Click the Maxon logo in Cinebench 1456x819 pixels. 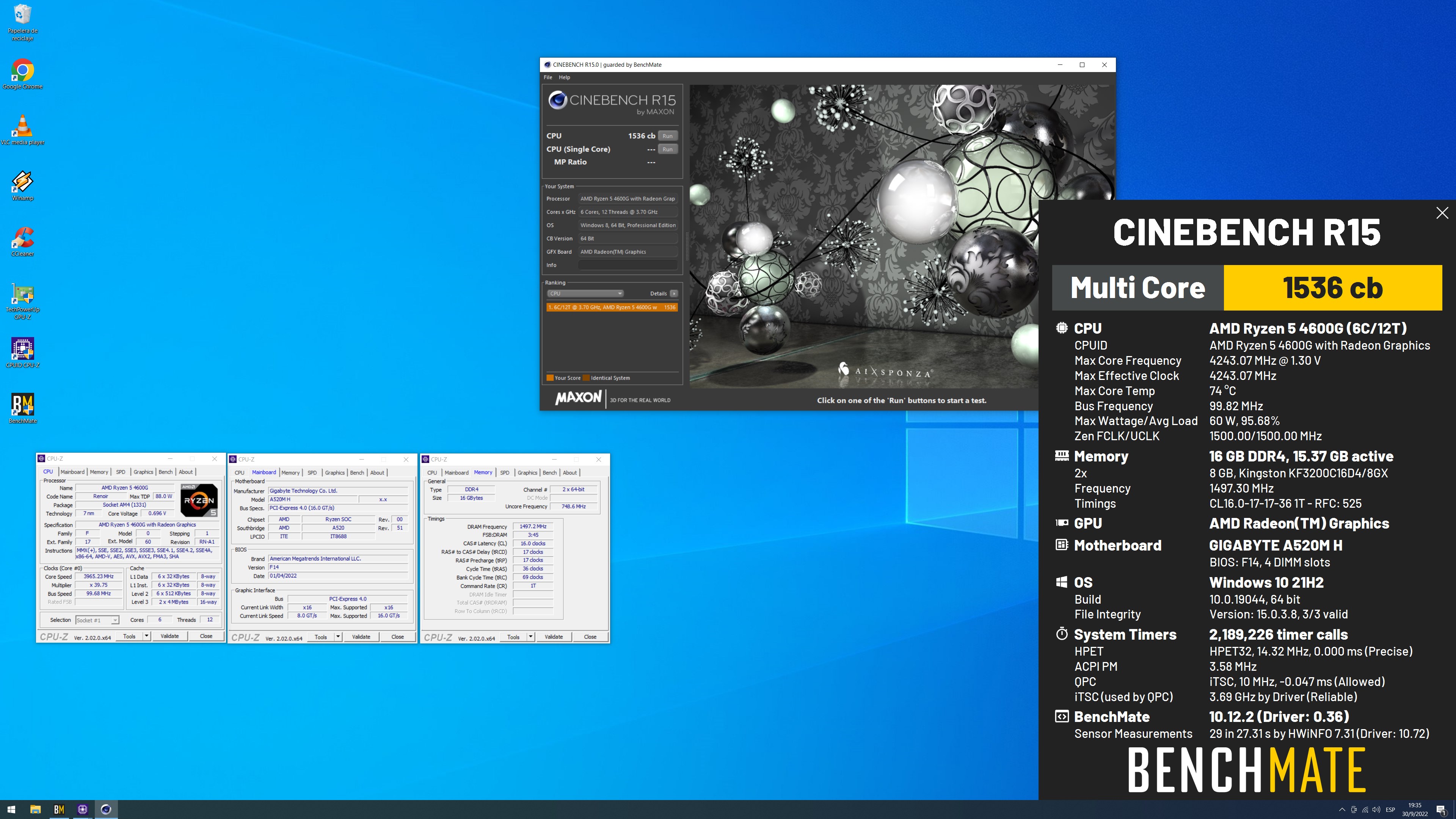click(578, 398)
